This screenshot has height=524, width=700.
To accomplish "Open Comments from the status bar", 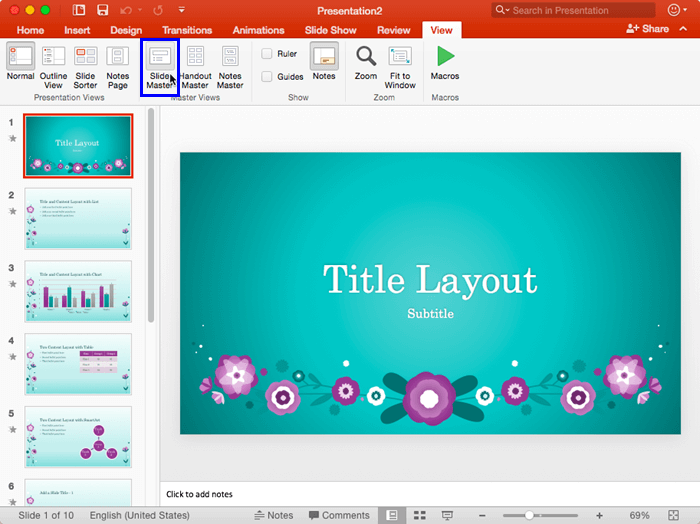I will tap(339, 515).
